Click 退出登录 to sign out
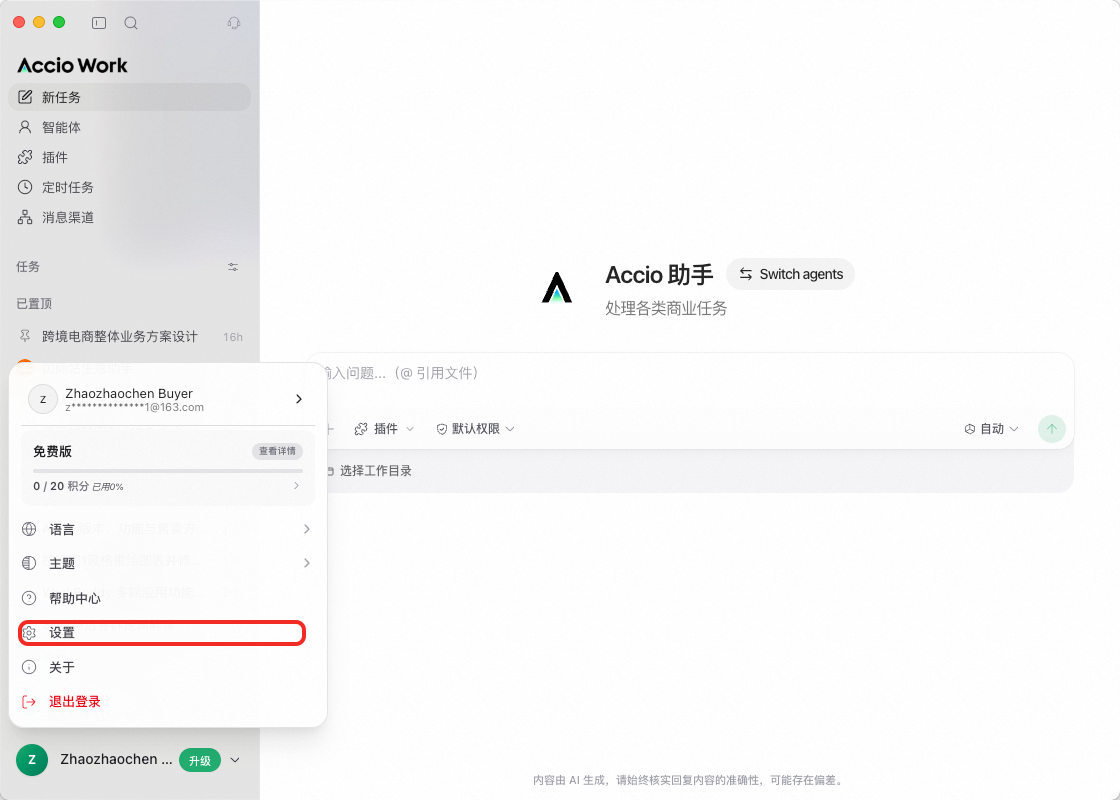 pos(168,701)
